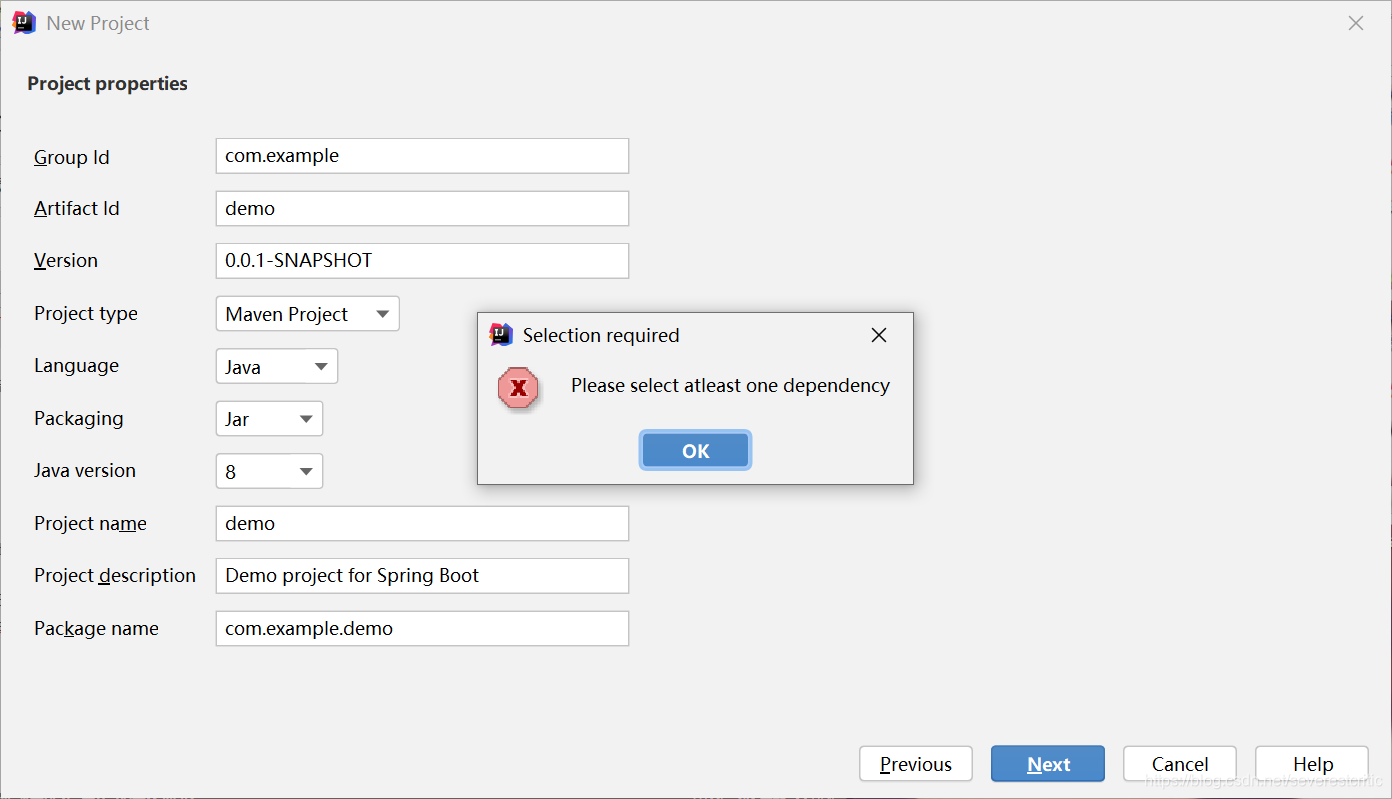Screen dimensions: 1392x799
Task: Click the 'Selection required' dialog title
Action: [x=601, y=335]
